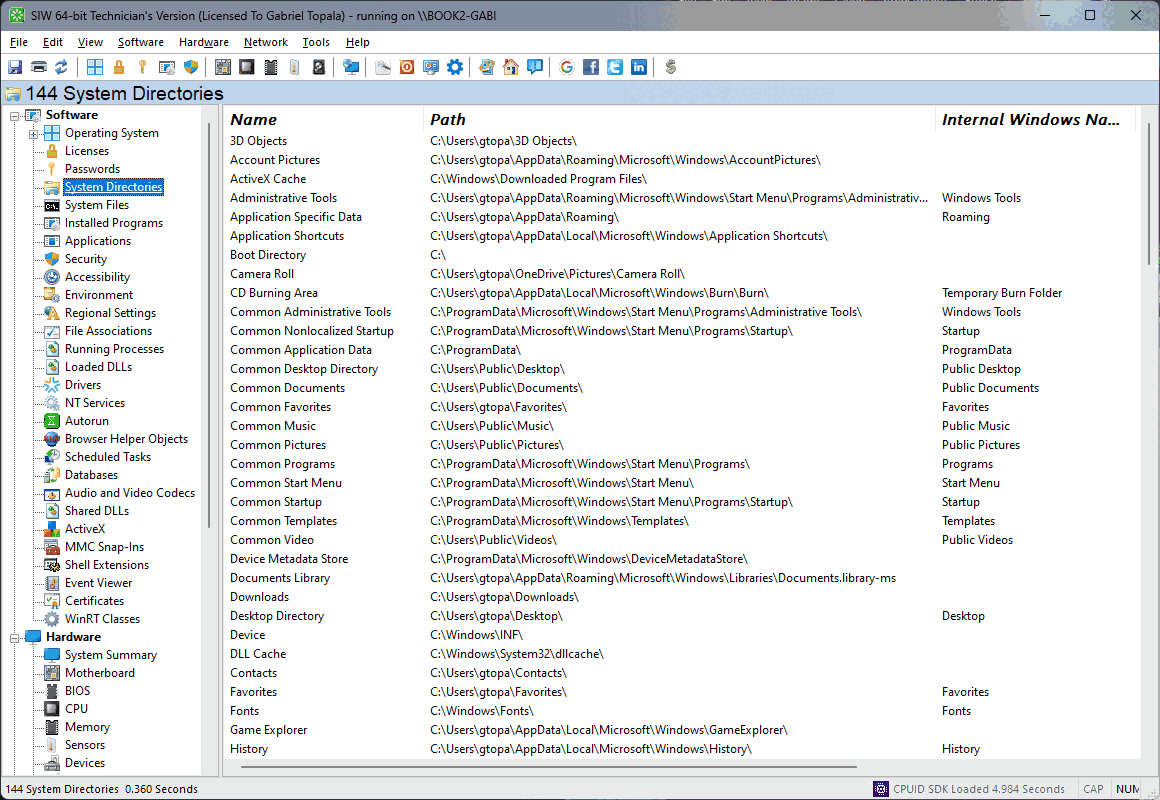Click the donate dollar icon
This screenshot has width=1160, height=800.
tap(670, 67)
